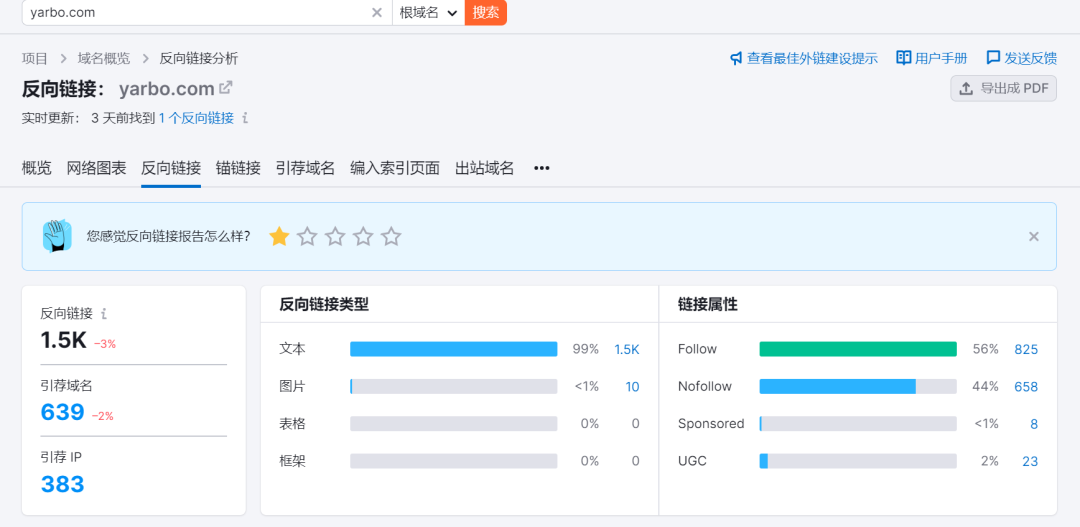Go to 域名概览 breadcrumb

point(103,59)
